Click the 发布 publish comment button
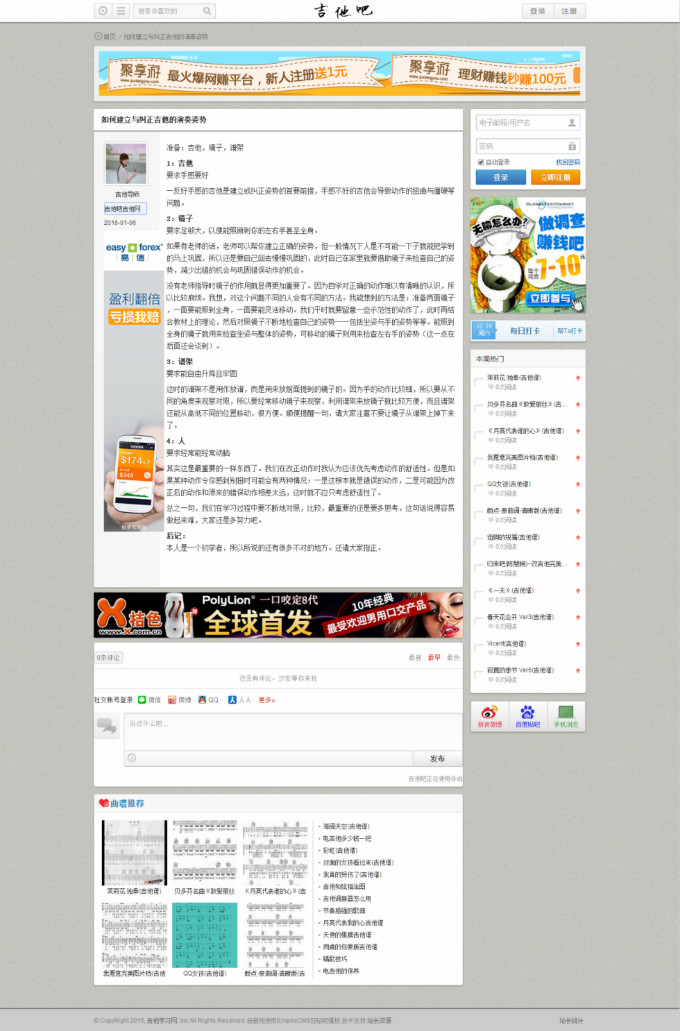This screenshot has width=680, height=1031. [437, 758]
